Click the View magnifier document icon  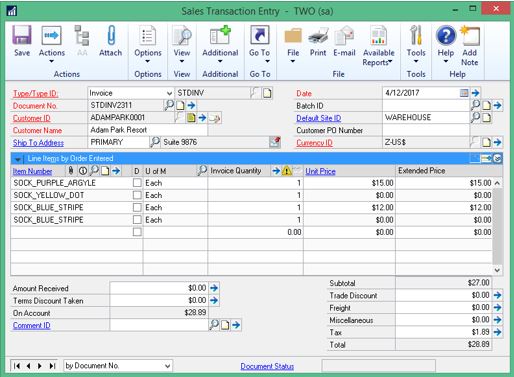[x=182, y=35]
